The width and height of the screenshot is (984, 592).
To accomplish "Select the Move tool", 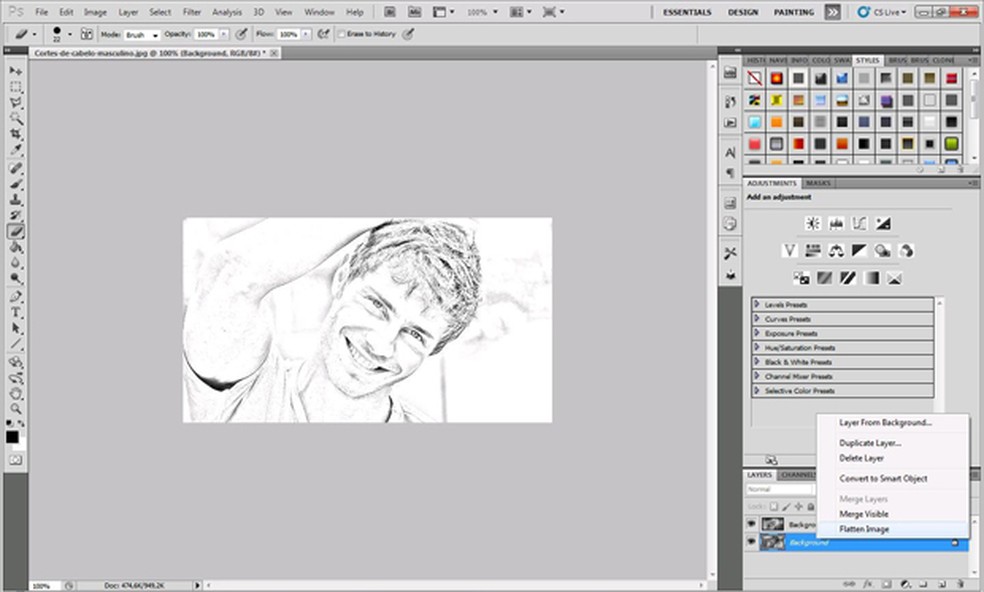I will point(16,72).
